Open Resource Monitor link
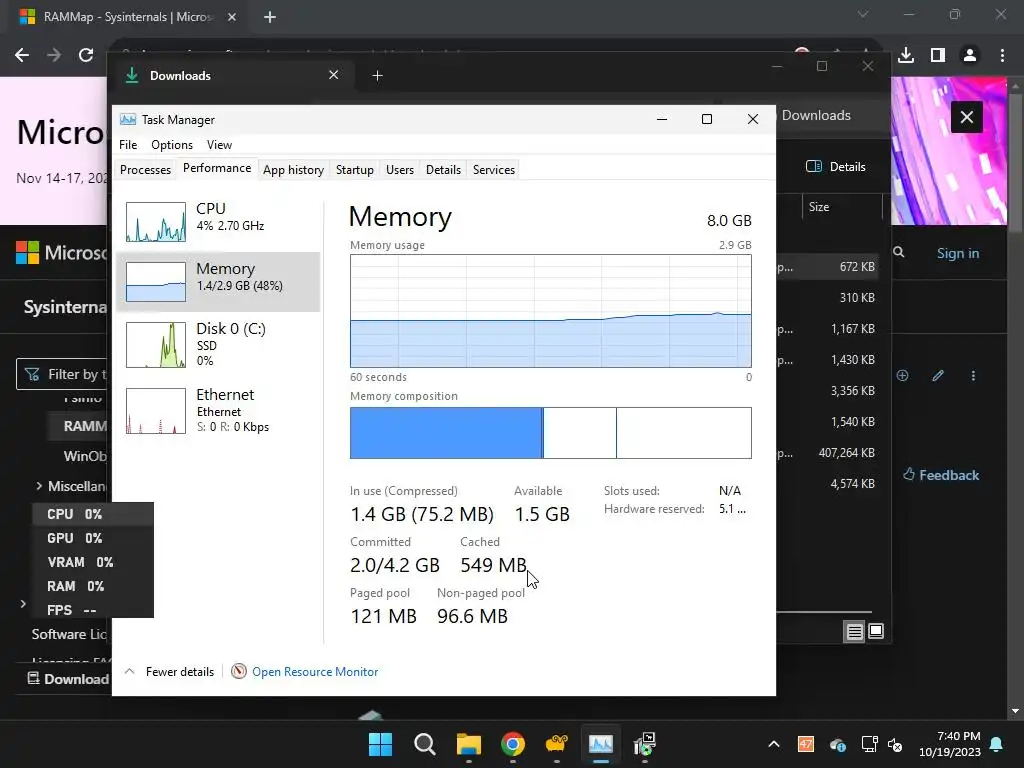Image resolution: width=1024 pixels, height=768 pixels. pyautogui.click(x=315, y=671)
